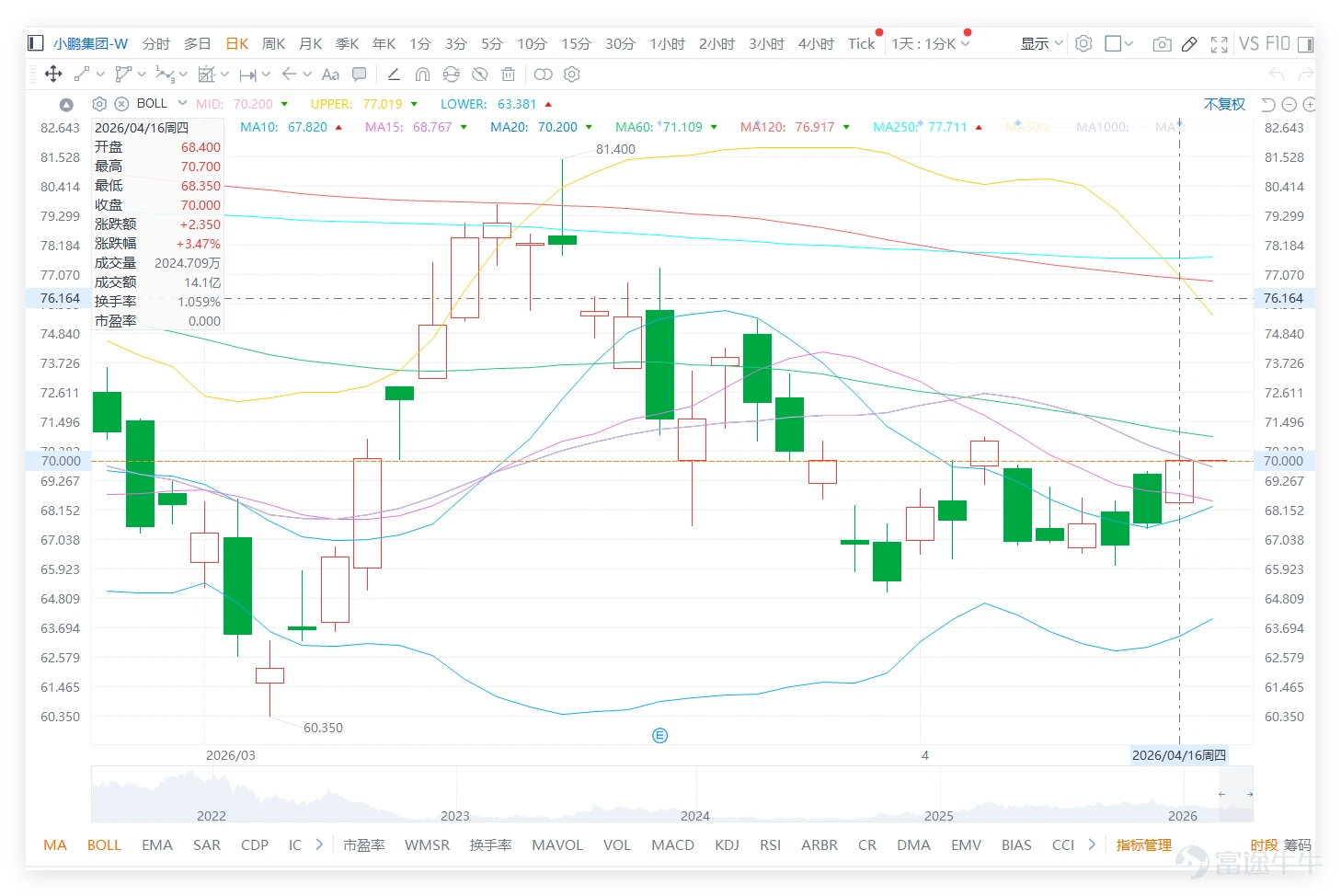Image resolution: width=1341 pixels, height=896 pixels.
Task: Select the move/crosshair cursor tool
Action: click(x=53, y=75)
